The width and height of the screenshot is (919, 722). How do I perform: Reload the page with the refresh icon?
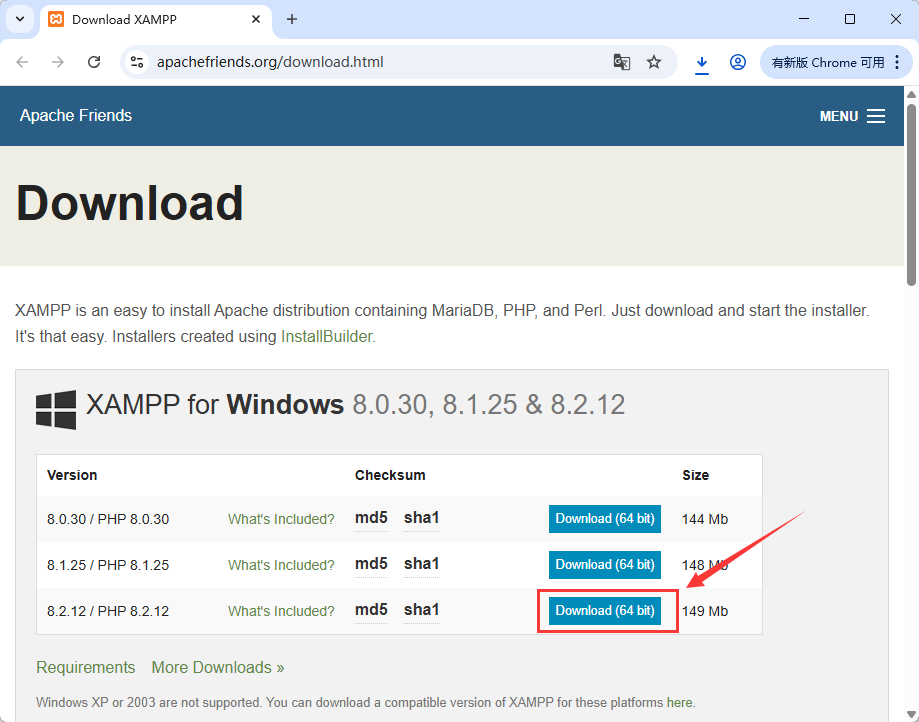(94, 62)
